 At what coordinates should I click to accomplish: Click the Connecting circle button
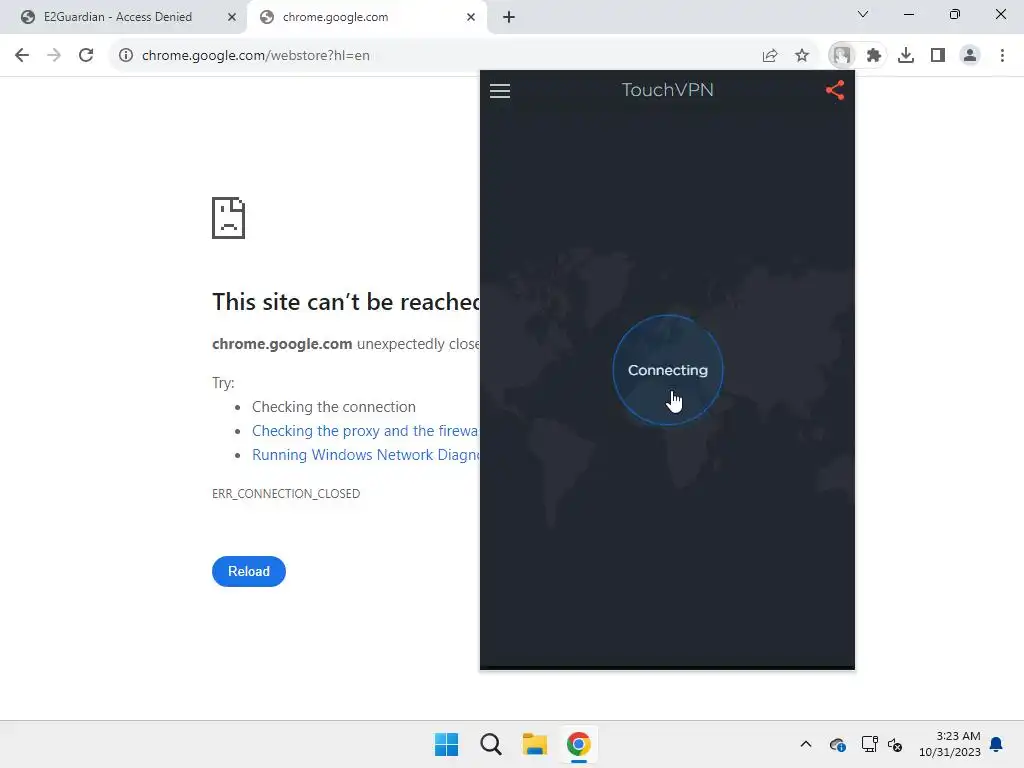[667, 370]
